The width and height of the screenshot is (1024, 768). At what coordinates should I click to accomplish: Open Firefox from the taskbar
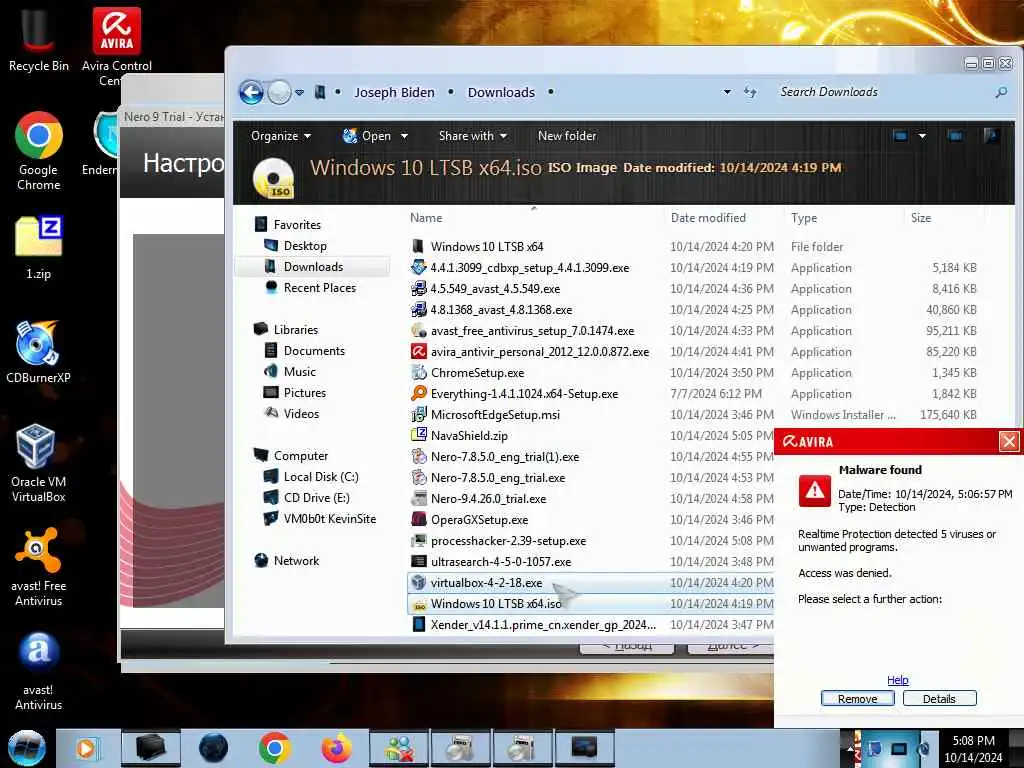336,748
